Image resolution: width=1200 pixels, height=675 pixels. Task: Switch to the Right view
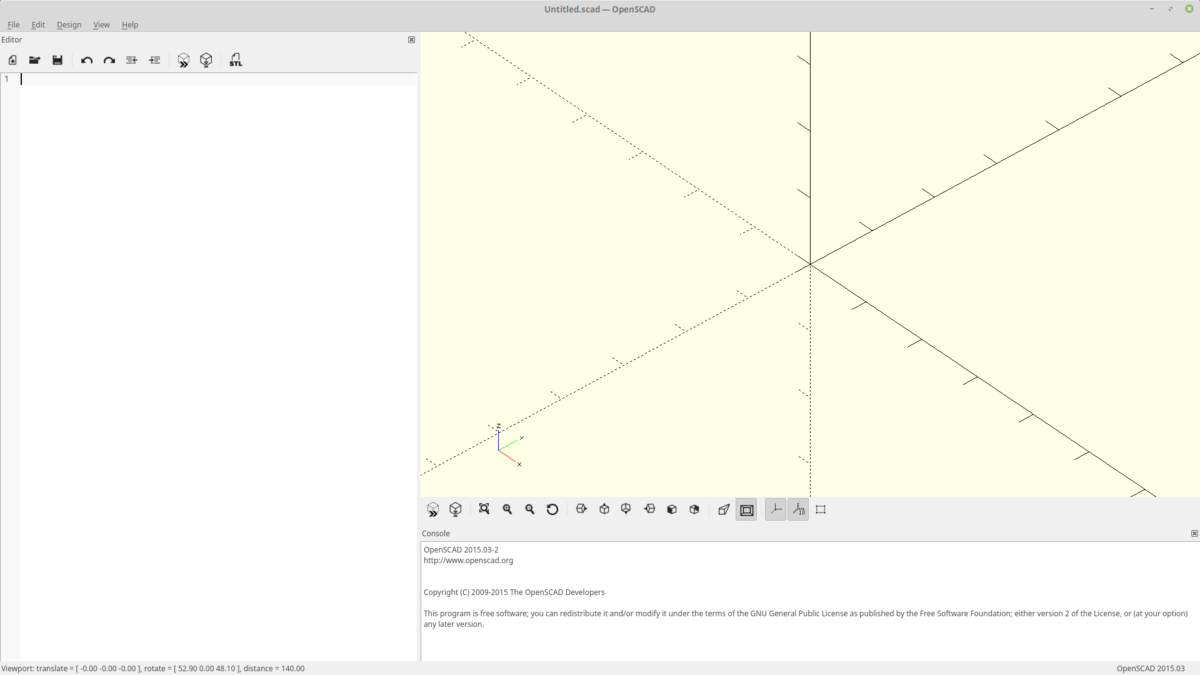[582, 509]
